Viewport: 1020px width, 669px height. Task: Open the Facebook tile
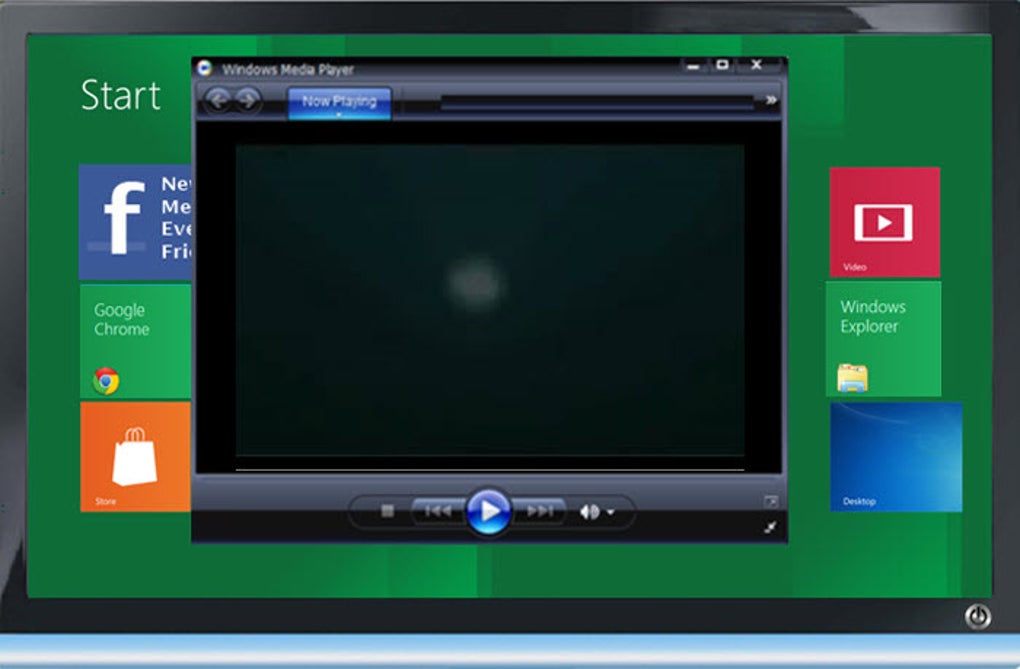(135, 222)
